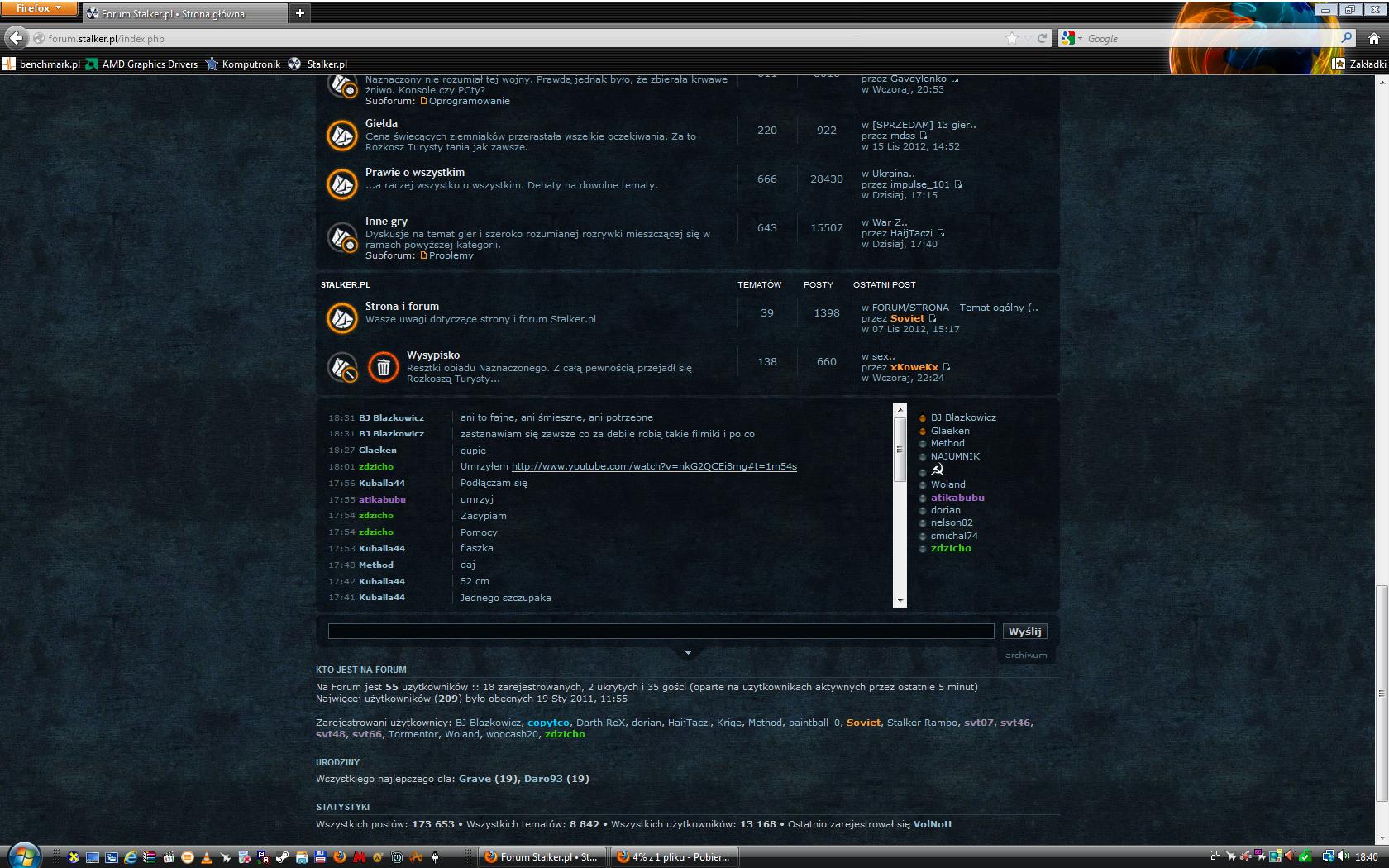Launch VLC cone from quick launch
Screen dimensions: 1389x868
point(206,857)
